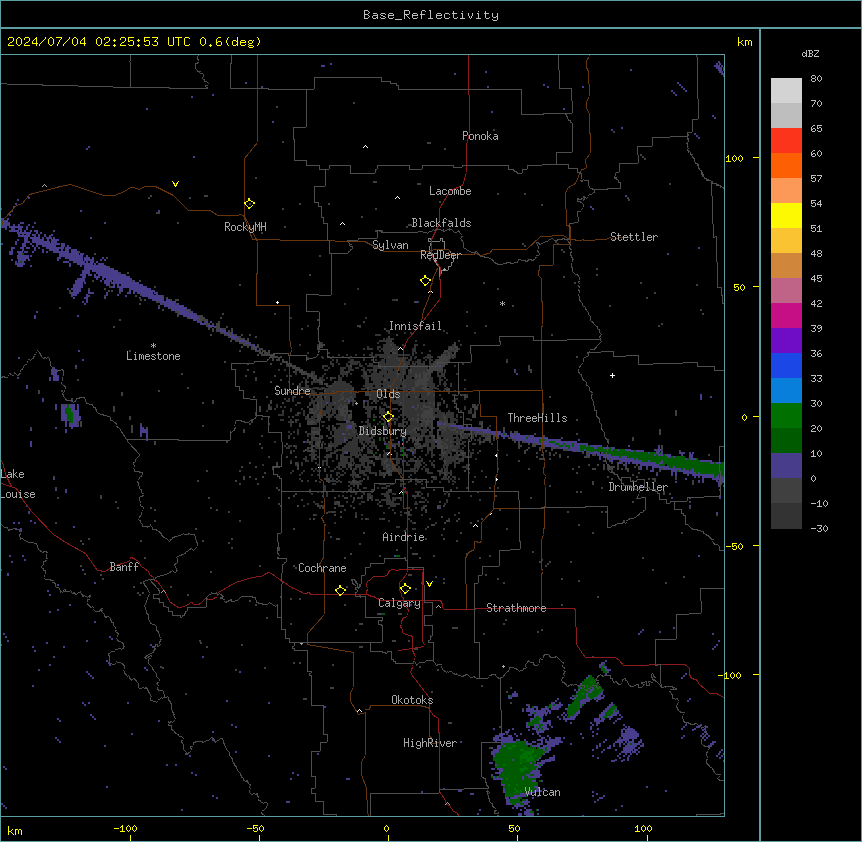Pick the bright green swatch between 30 and 20
The image size is (862, 842).
(786, 416)
